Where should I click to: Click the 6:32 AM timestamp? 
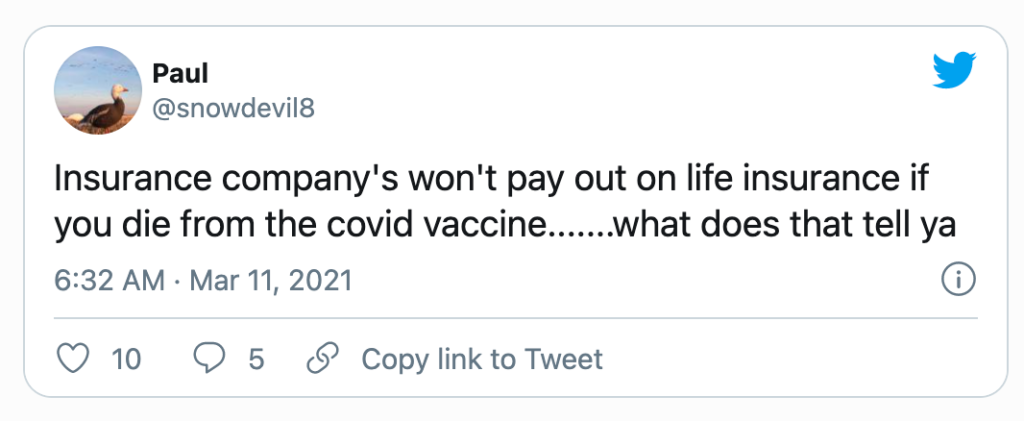coord(109,281)
